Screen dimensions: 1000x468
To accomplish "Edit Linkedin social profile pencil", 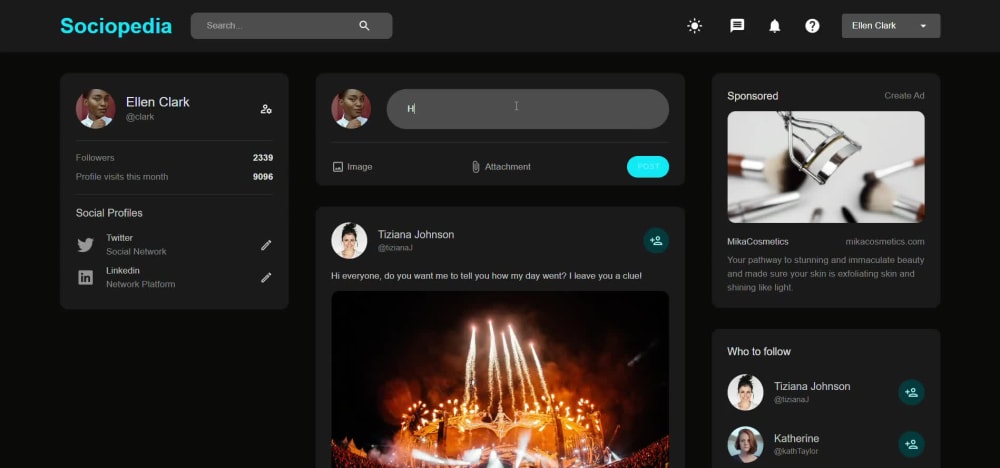I will click(266, 277).
